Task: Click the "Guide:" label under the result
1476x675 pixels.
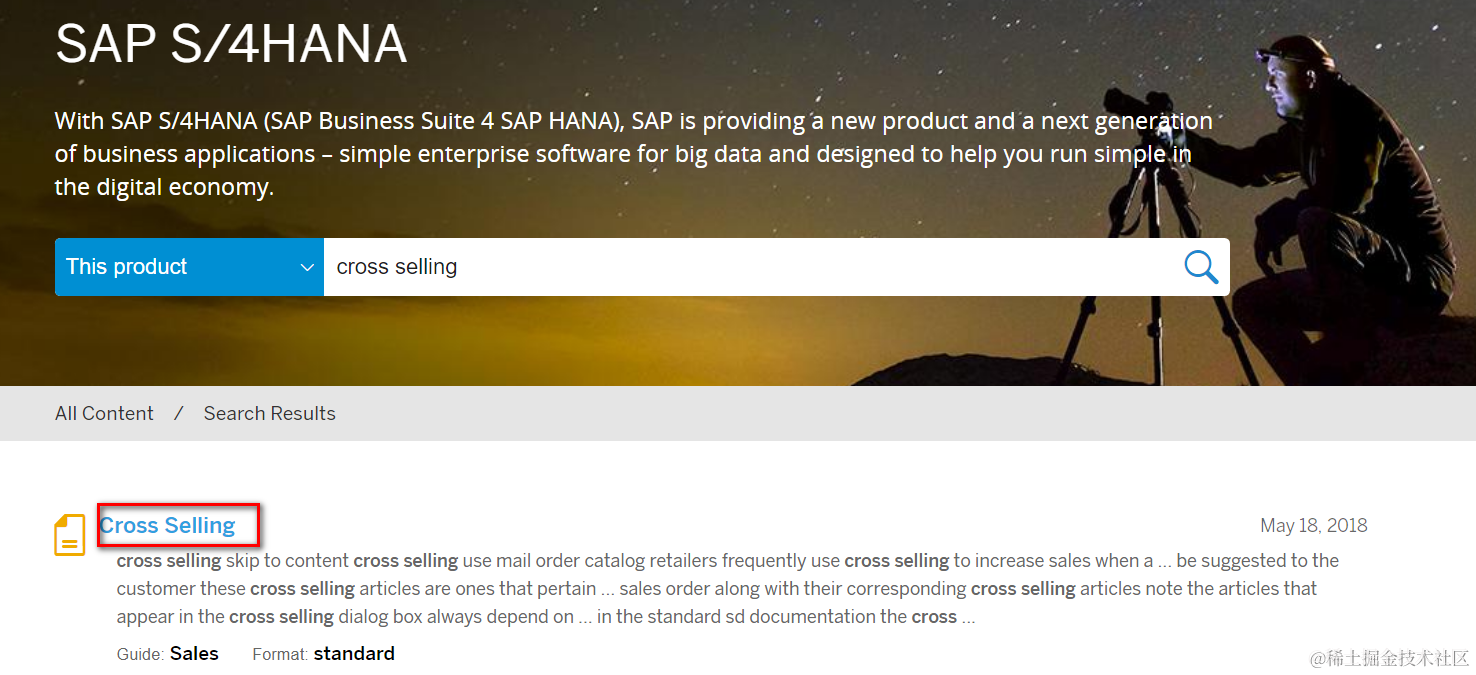Action: pos(140,655)
